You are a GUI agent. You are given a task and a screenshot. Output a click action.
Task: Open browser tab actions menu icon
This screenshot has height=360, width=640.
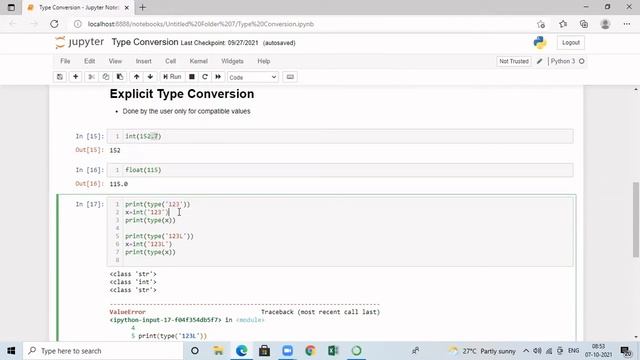(11, 7)
